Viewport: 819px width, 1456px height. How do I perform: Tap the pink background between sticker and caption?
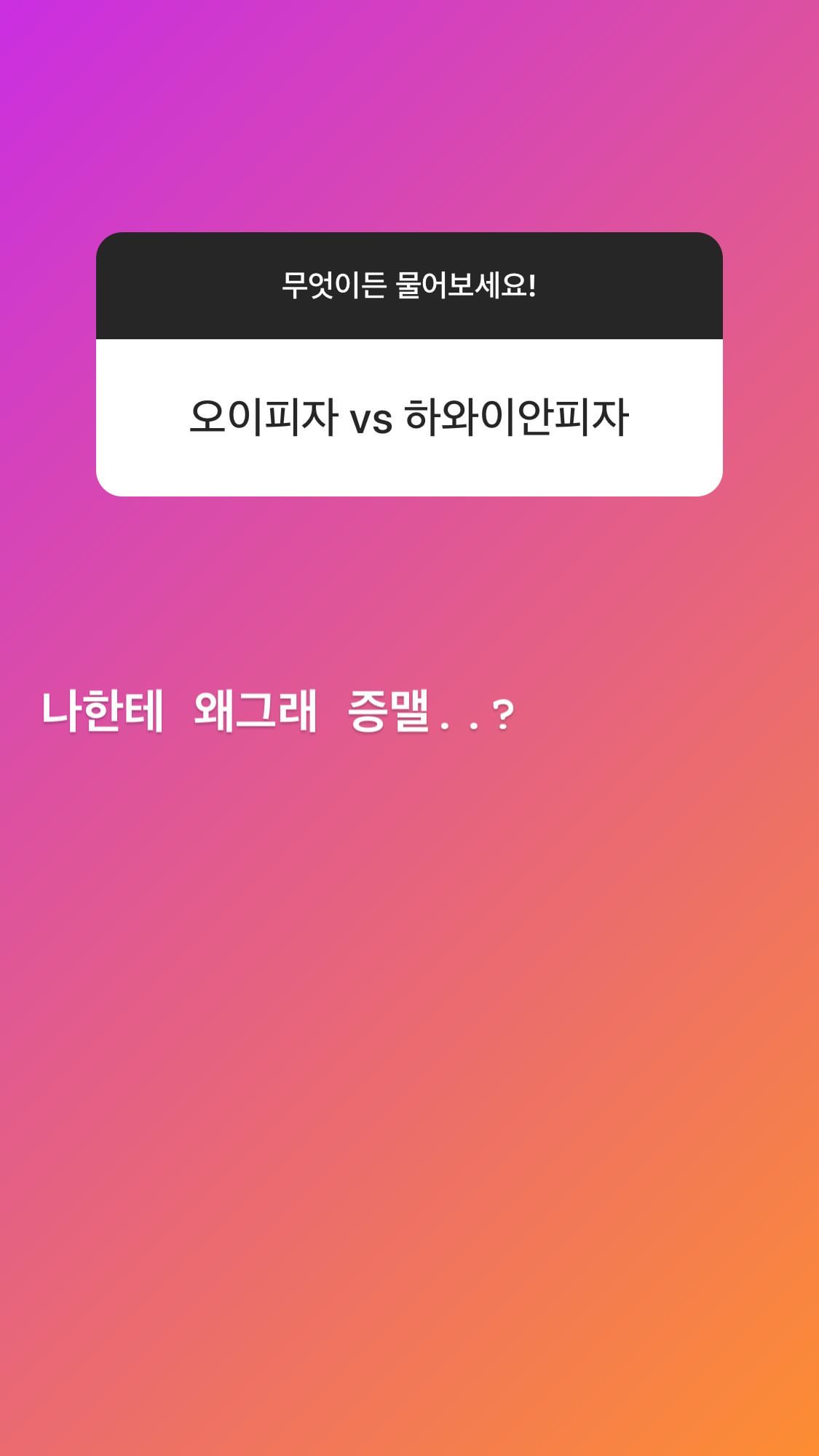click(409, 590)
